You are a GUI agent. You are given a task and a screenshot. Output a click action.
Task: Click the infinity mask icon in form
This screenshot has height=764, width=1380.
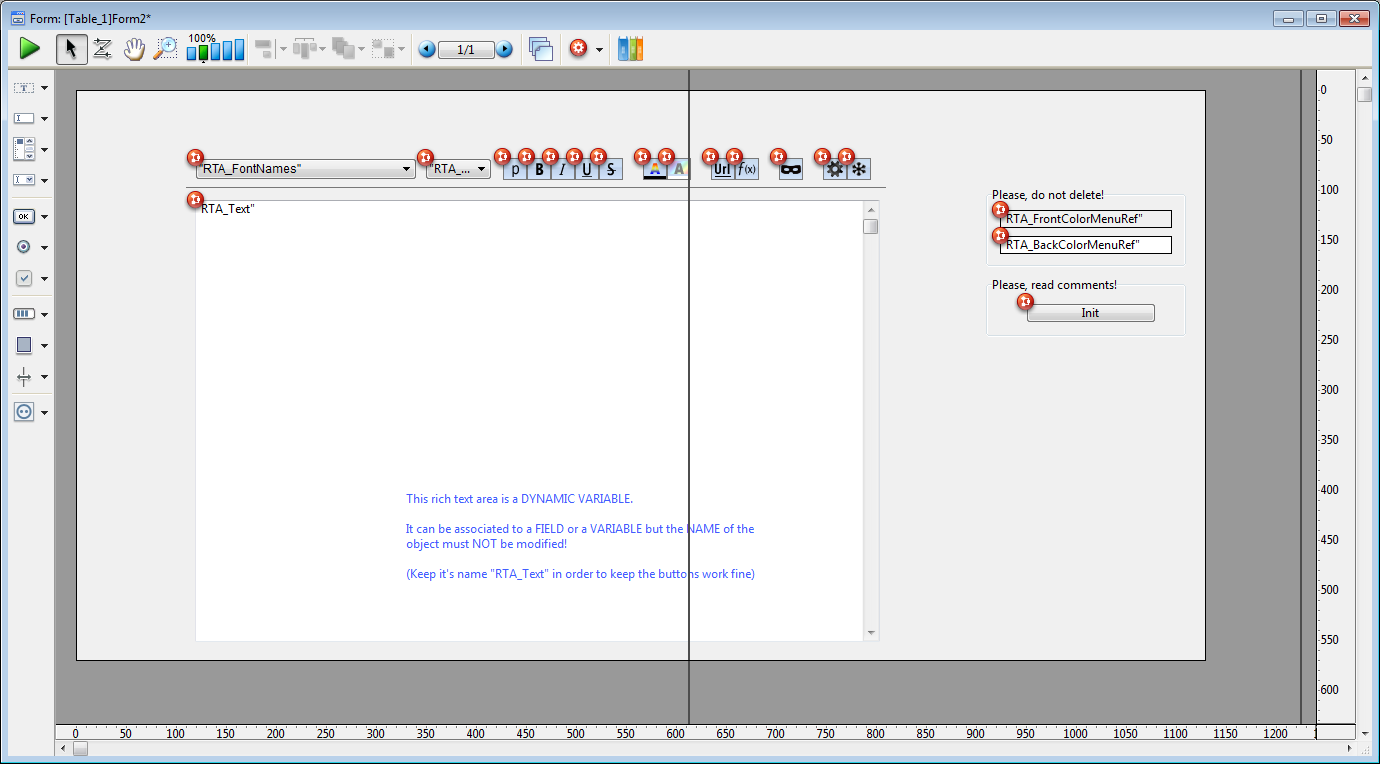[x=791, y=170]
